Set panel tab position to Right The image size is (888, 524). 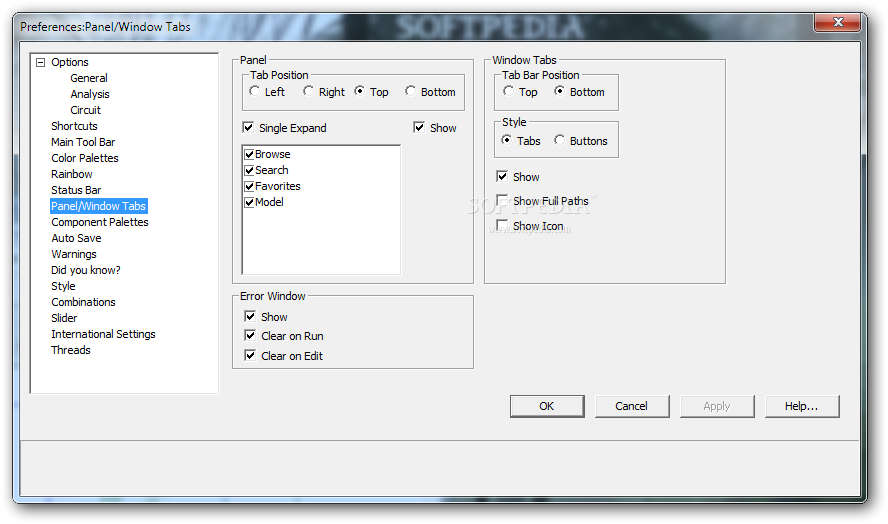pos(309,91)
